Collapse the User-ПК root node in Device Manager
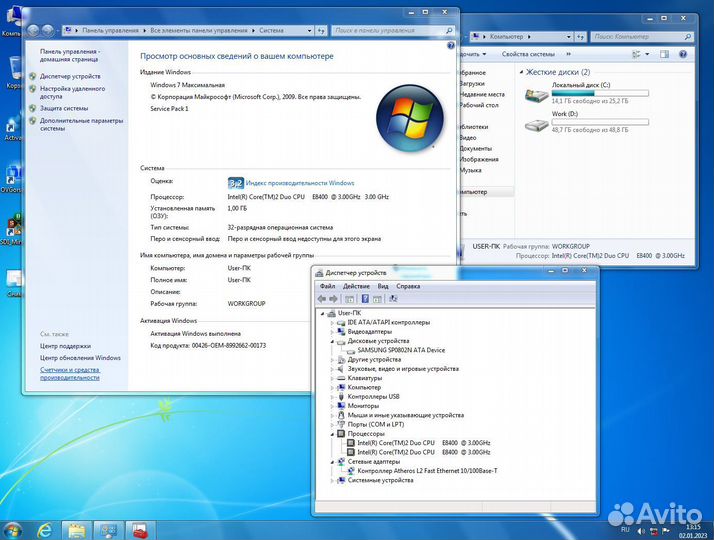Screen dimensions: 714x540 [322, 313]
